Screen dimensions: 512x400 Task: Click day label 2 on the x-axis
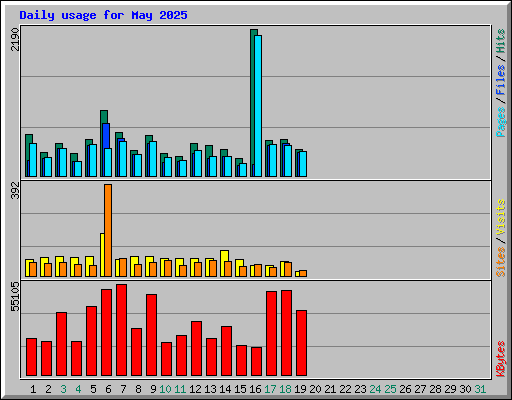click(48, 389)
